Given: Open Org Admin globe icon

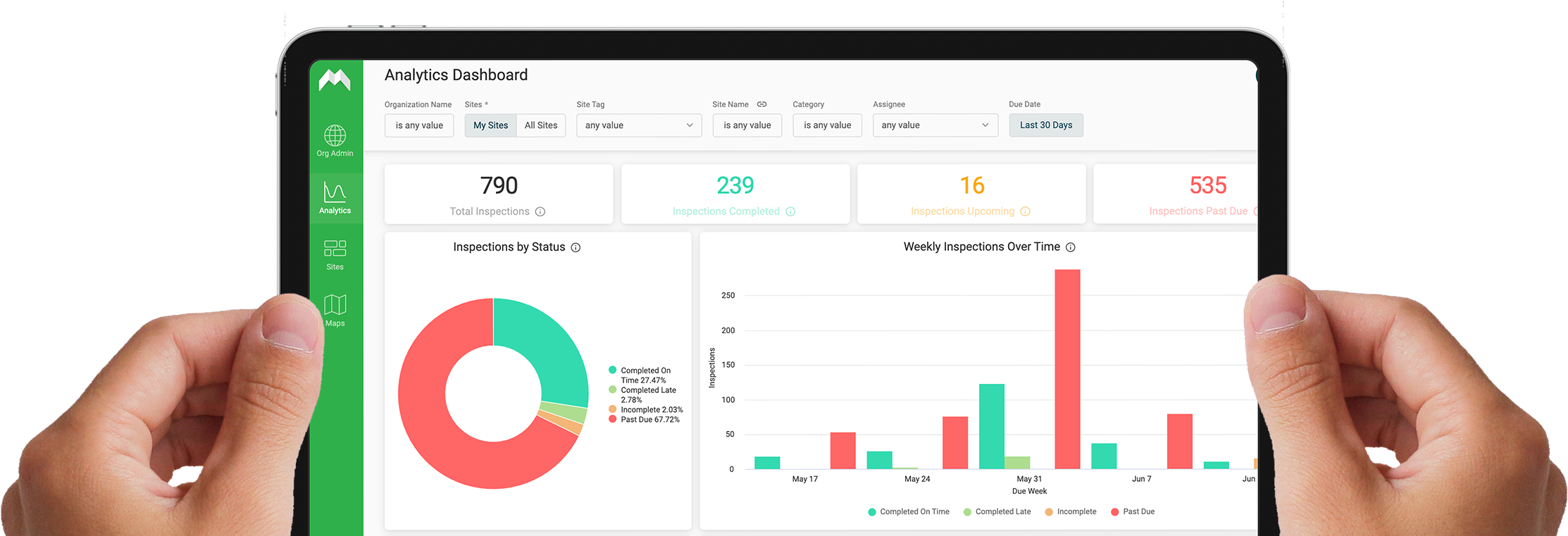Looking at the screenshot, I should pyautogui.click(x=335, y=135).
